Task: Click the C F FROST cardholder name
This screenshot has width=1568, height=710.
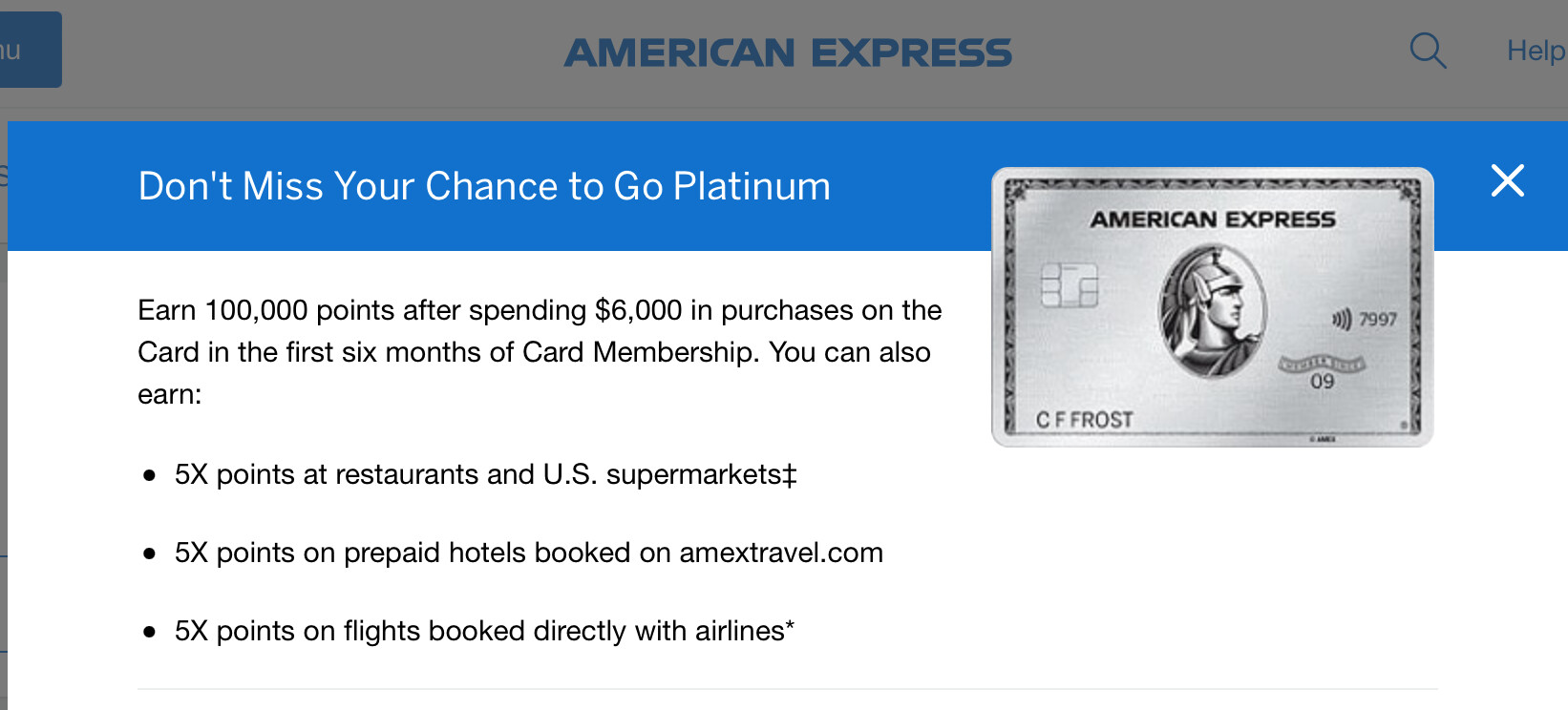Action: click(1085, 420)
